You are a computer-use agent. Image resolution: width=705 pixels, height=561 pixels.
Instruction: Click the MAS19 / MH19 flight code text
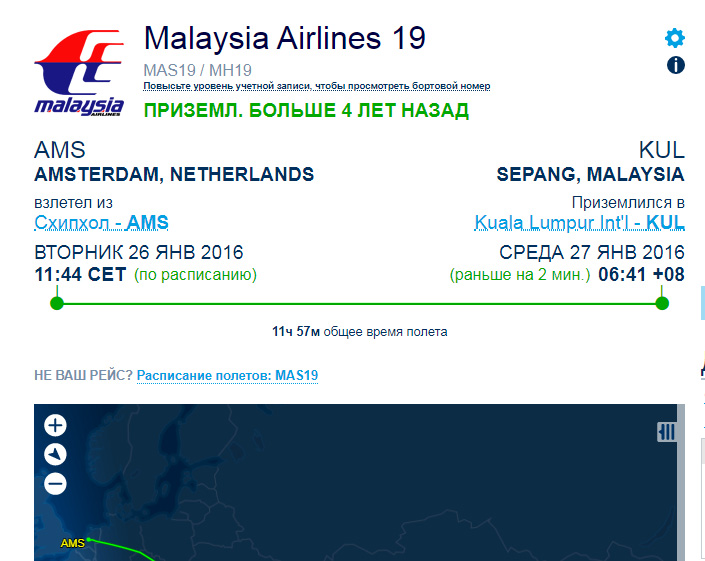[x=197, y=70]
